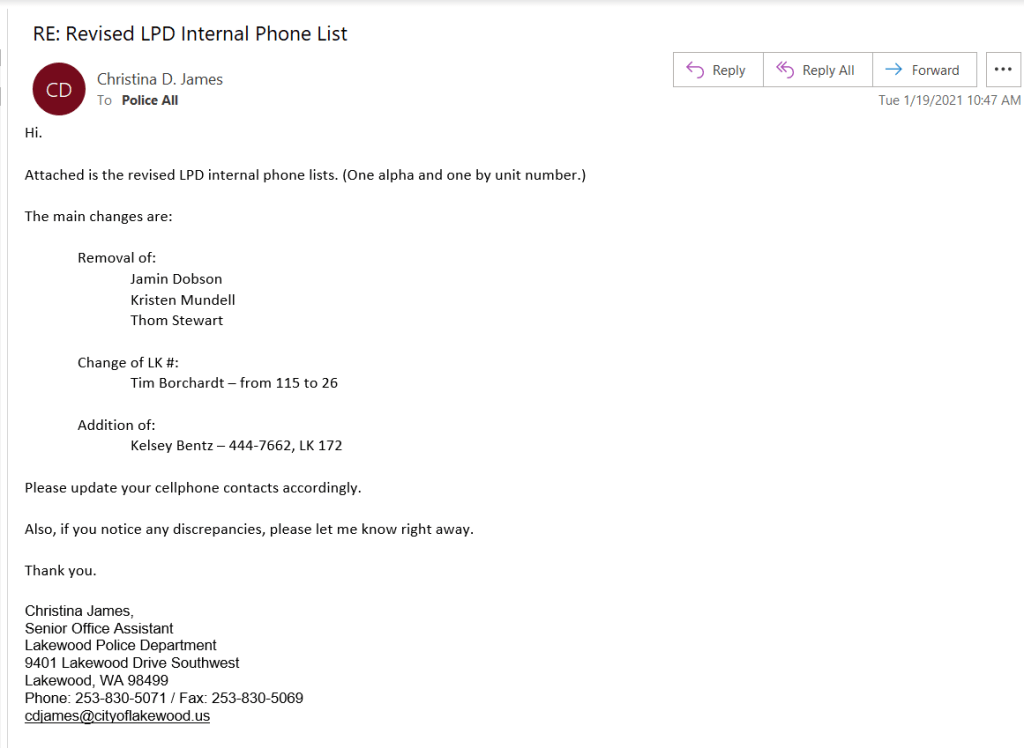
Task: Open the cdjames@cityoflakewood.us email link
Action: click(x=117, y=716)
